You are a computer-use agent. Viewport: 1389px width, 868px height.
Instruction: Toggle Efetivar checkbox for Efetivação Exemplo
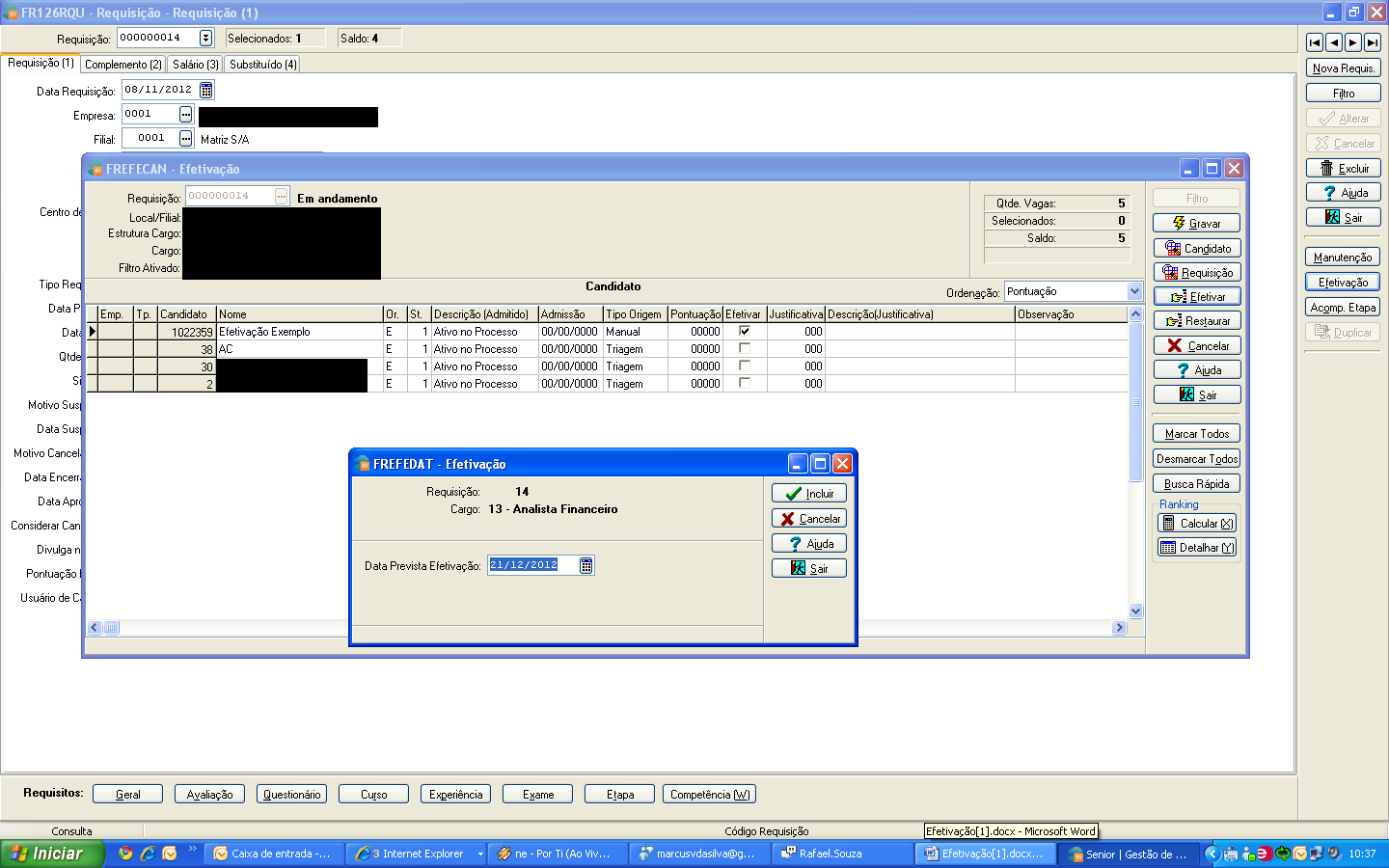click(745, 331)
